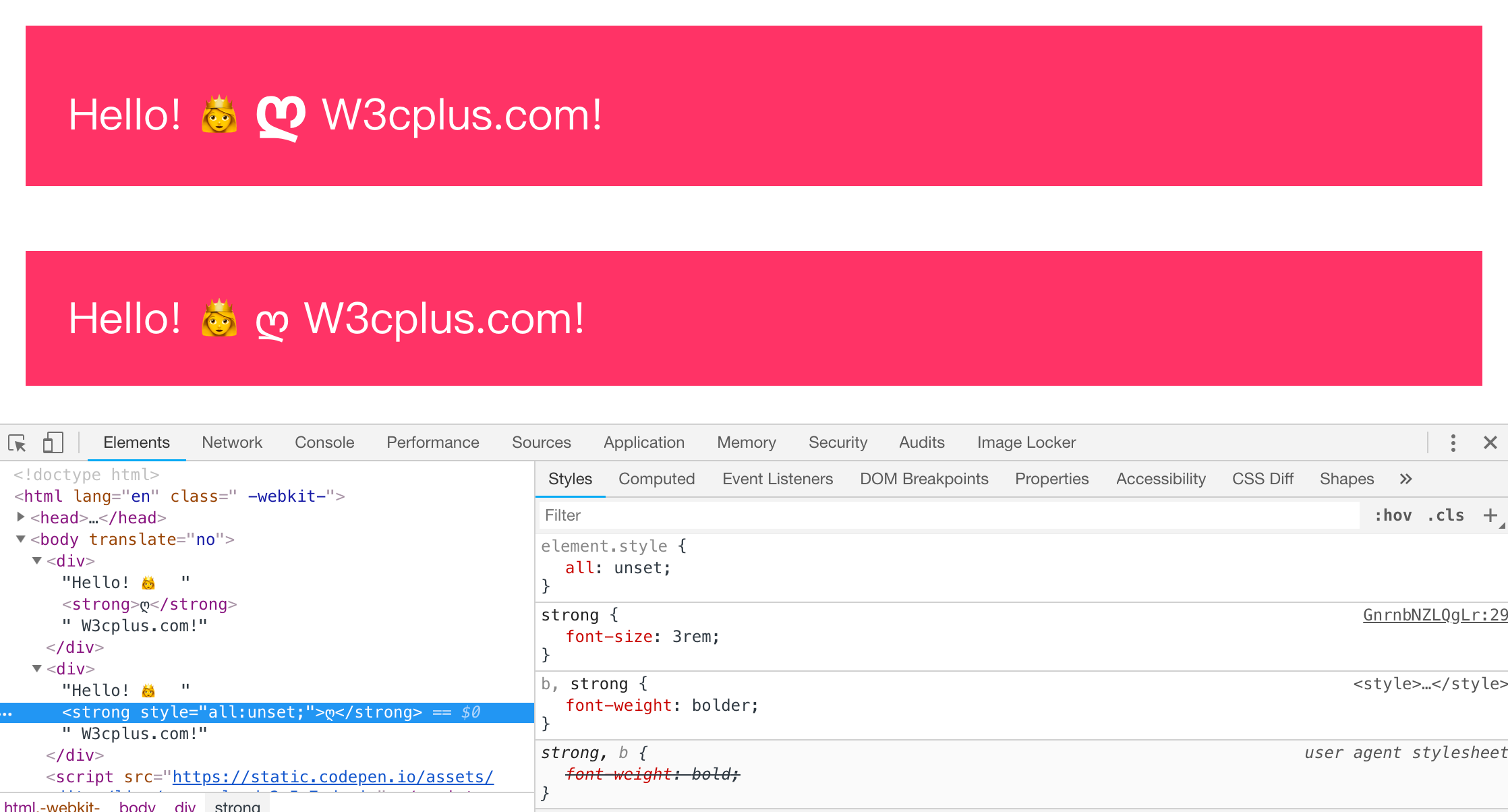Open the Network tab
1508x812 pixels.
click(232, 442)
